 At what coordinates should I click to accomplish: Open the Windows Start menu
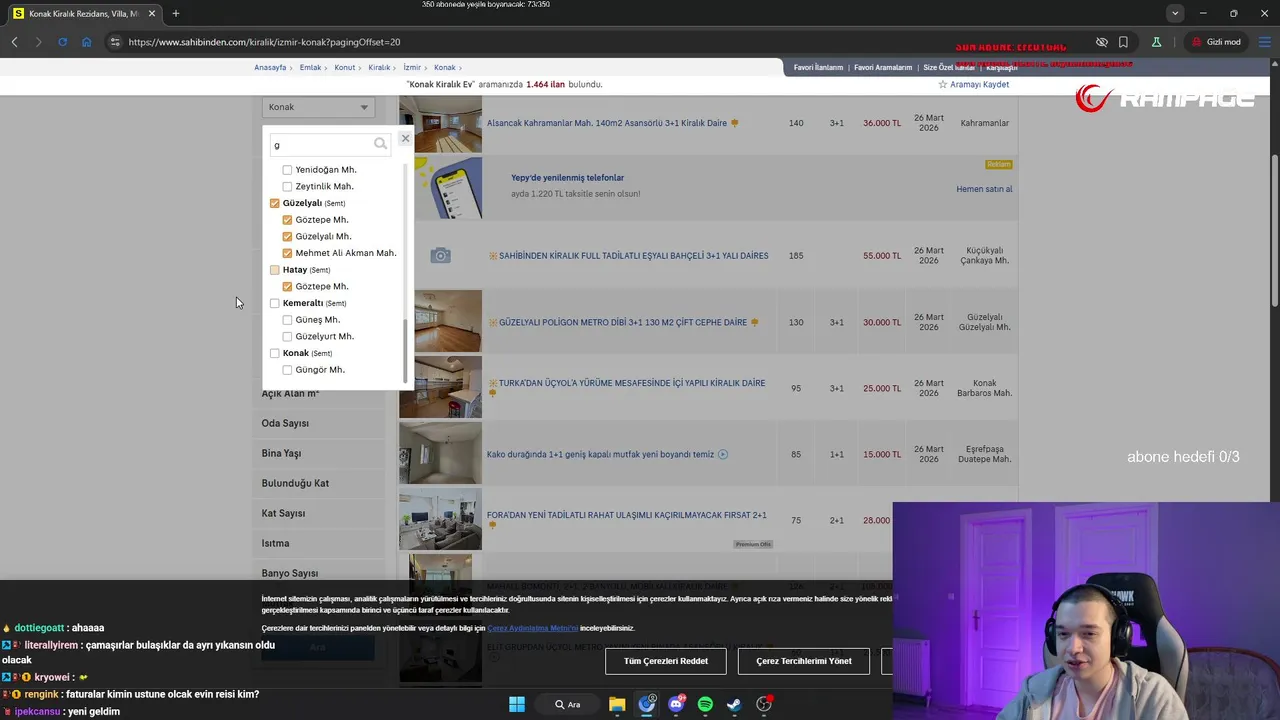coord(517,704)
